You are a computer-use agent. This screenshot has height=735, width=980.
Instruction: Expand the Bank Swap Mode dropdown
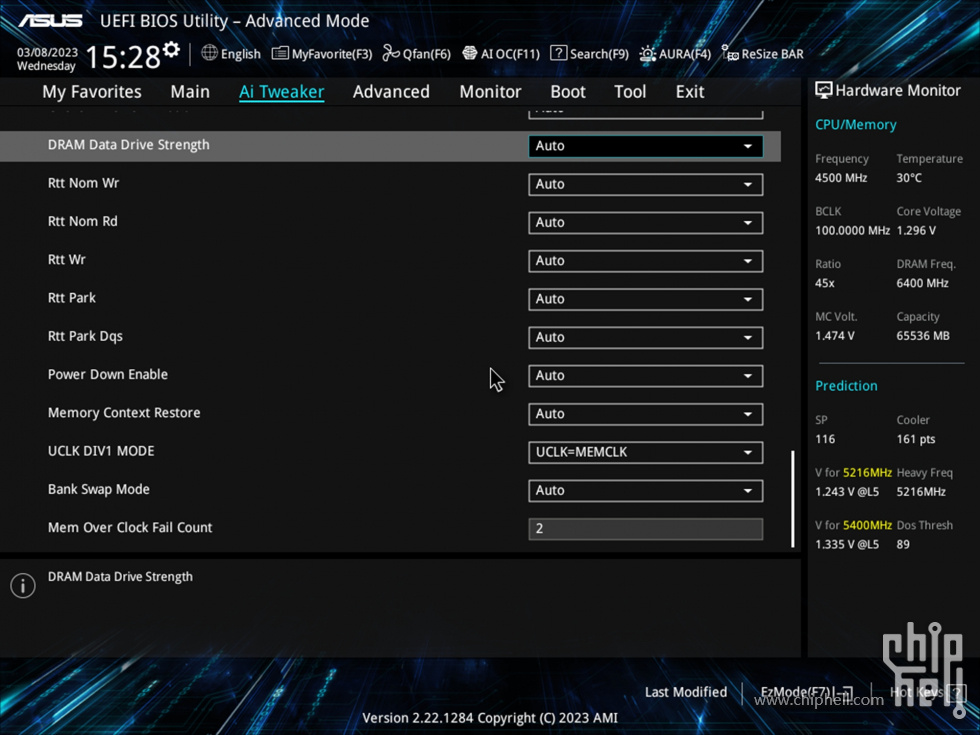(646, 491)
